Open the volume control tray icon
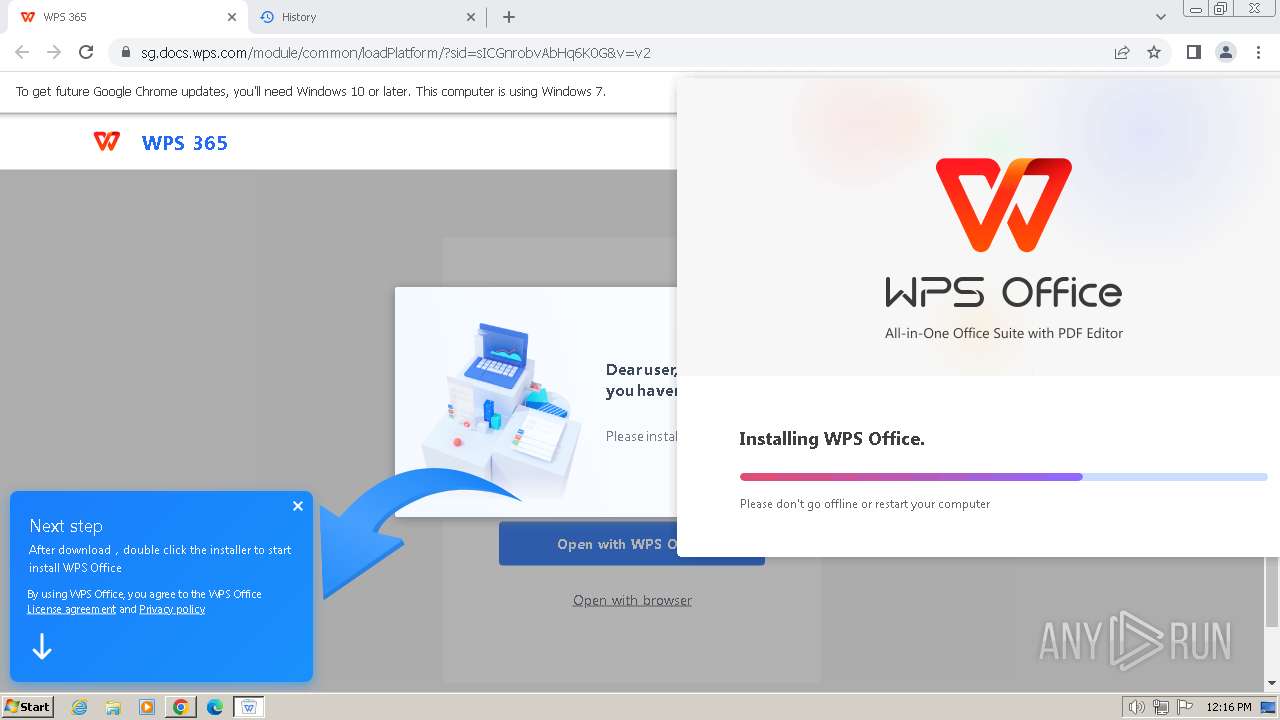 [x=1137, y=707]
